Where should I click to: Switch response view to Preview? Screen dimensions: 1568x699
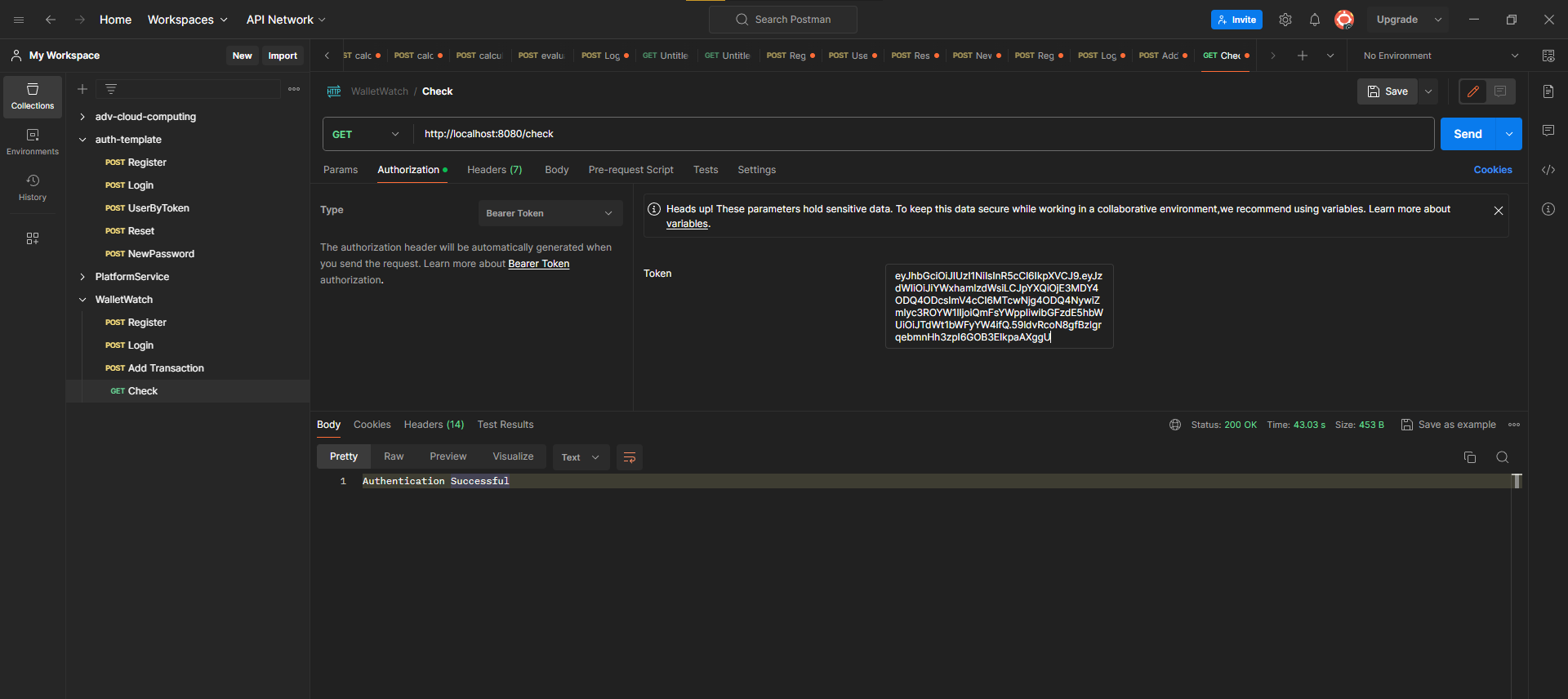448,456
